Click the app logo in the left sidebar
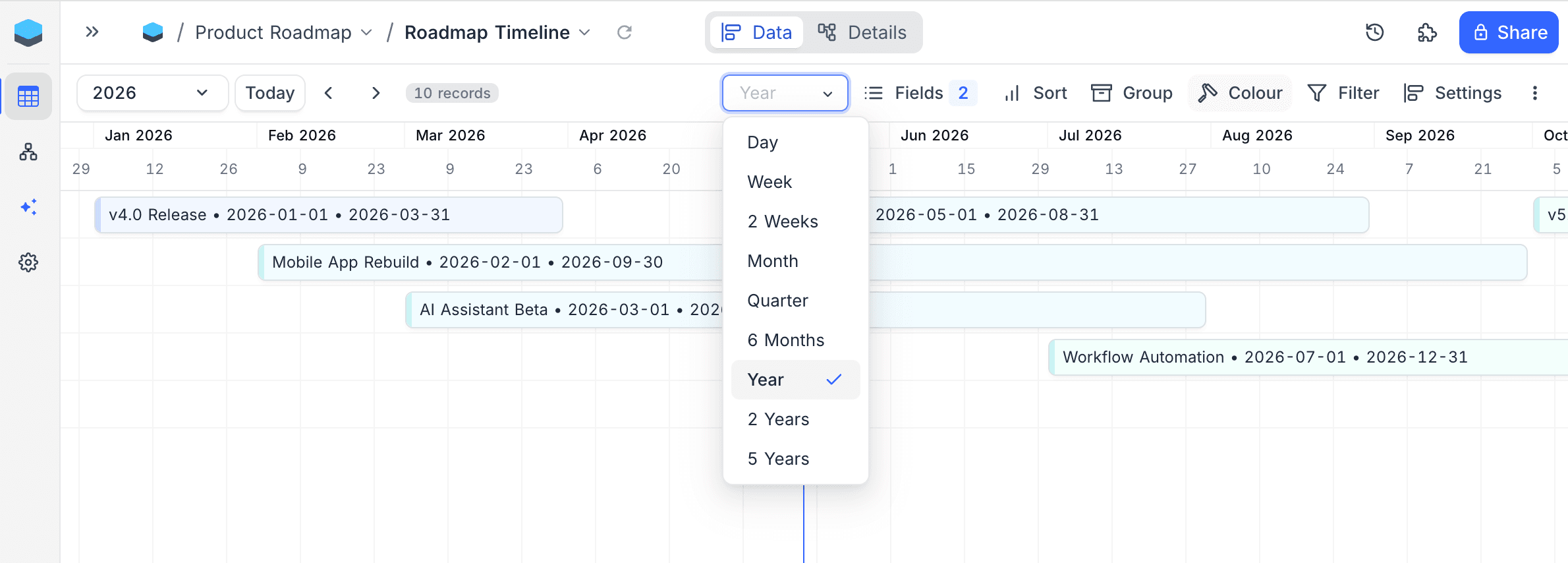Image resolution: width=1568 pixels, height=563 pixels. (x=28, y=32)
